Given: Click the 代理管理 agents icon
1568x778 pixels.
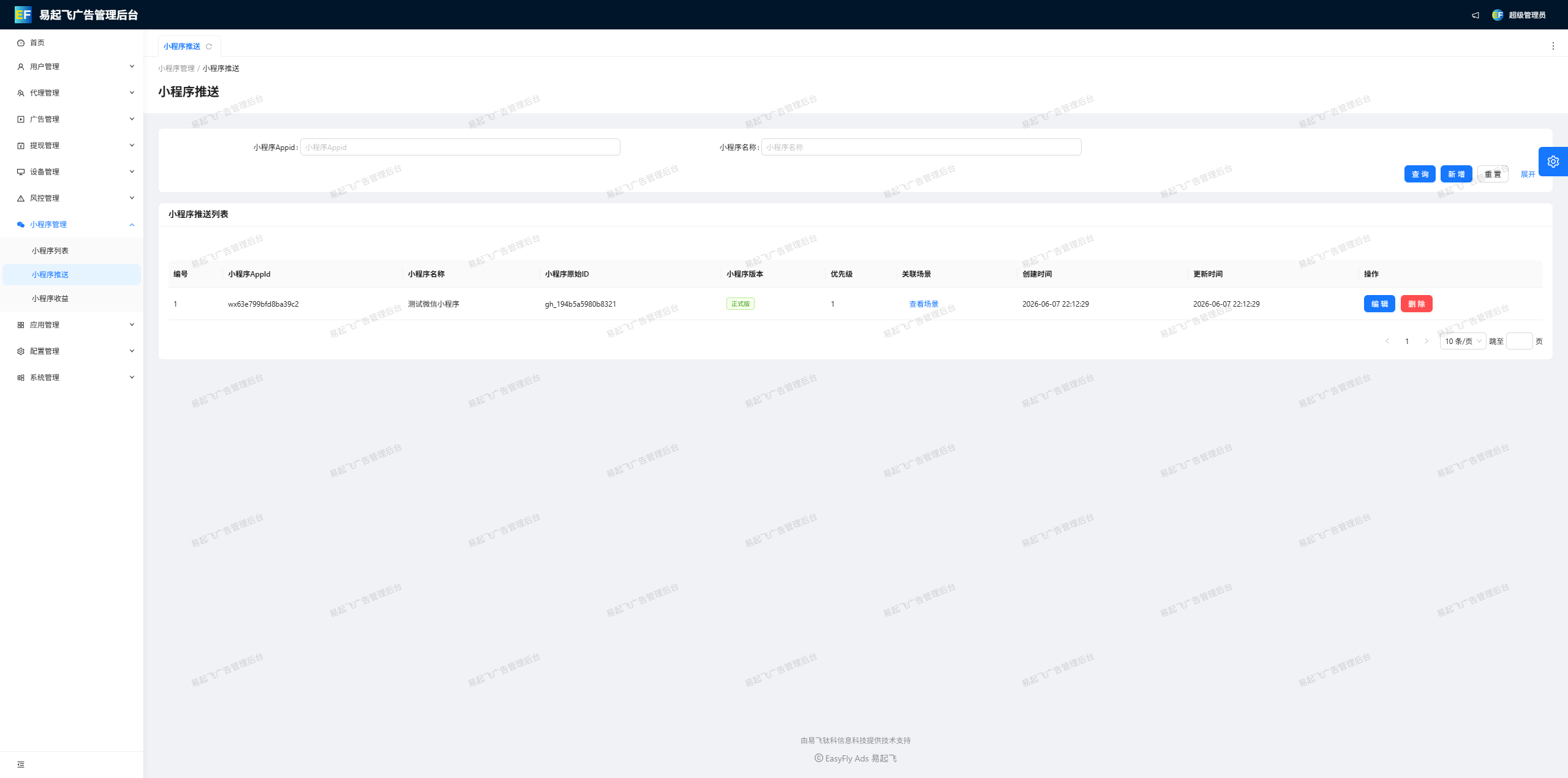Looking at the screenshot, I should [21, 93].
